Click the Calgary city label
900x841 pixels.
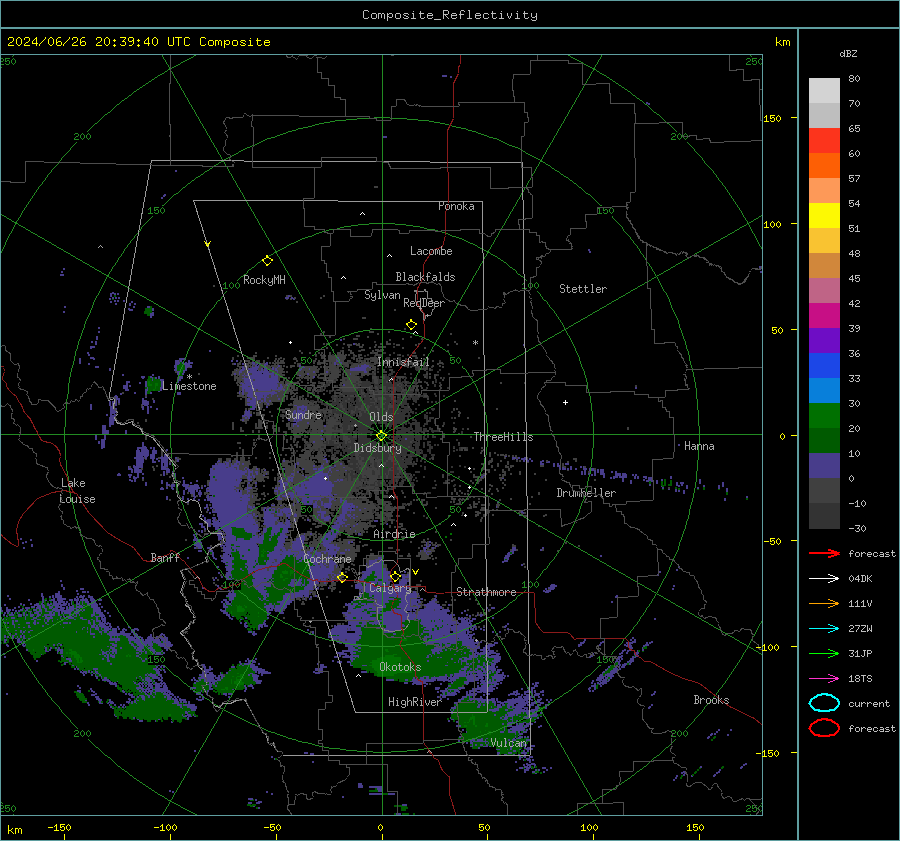point(390,588)
